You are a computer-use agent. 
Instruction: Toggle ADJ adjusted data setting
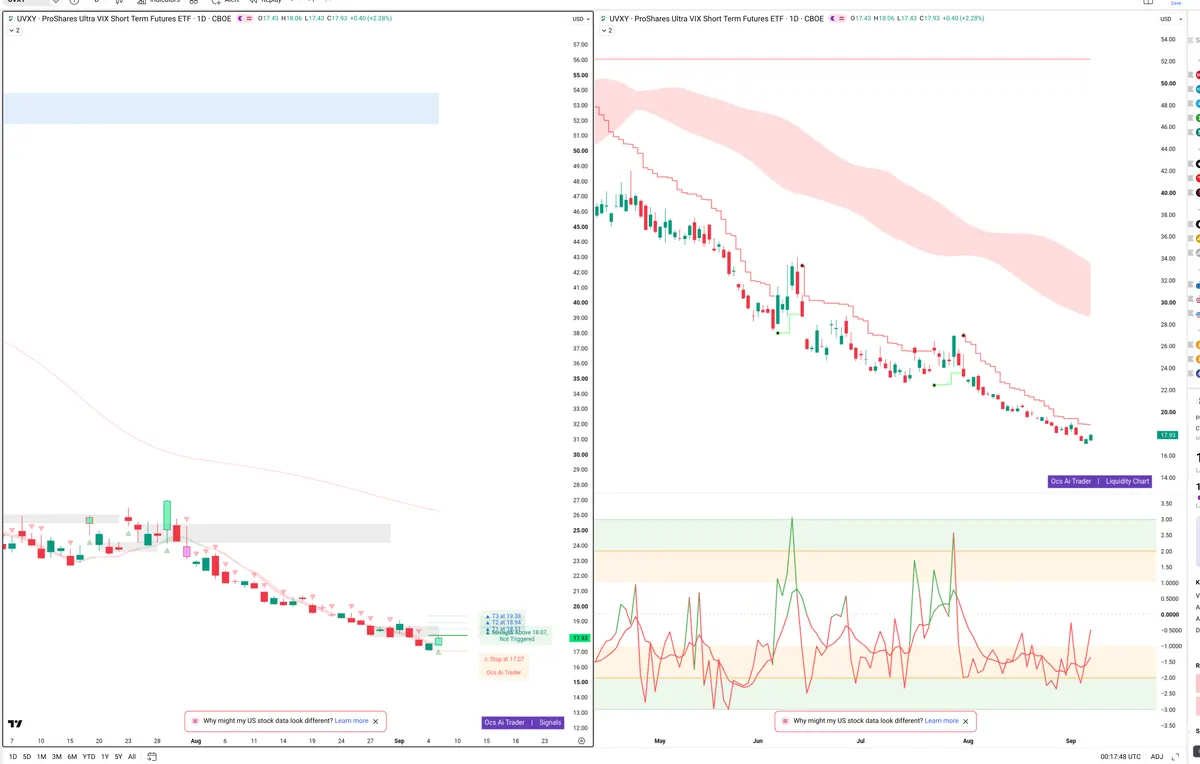click(1157, 757)
